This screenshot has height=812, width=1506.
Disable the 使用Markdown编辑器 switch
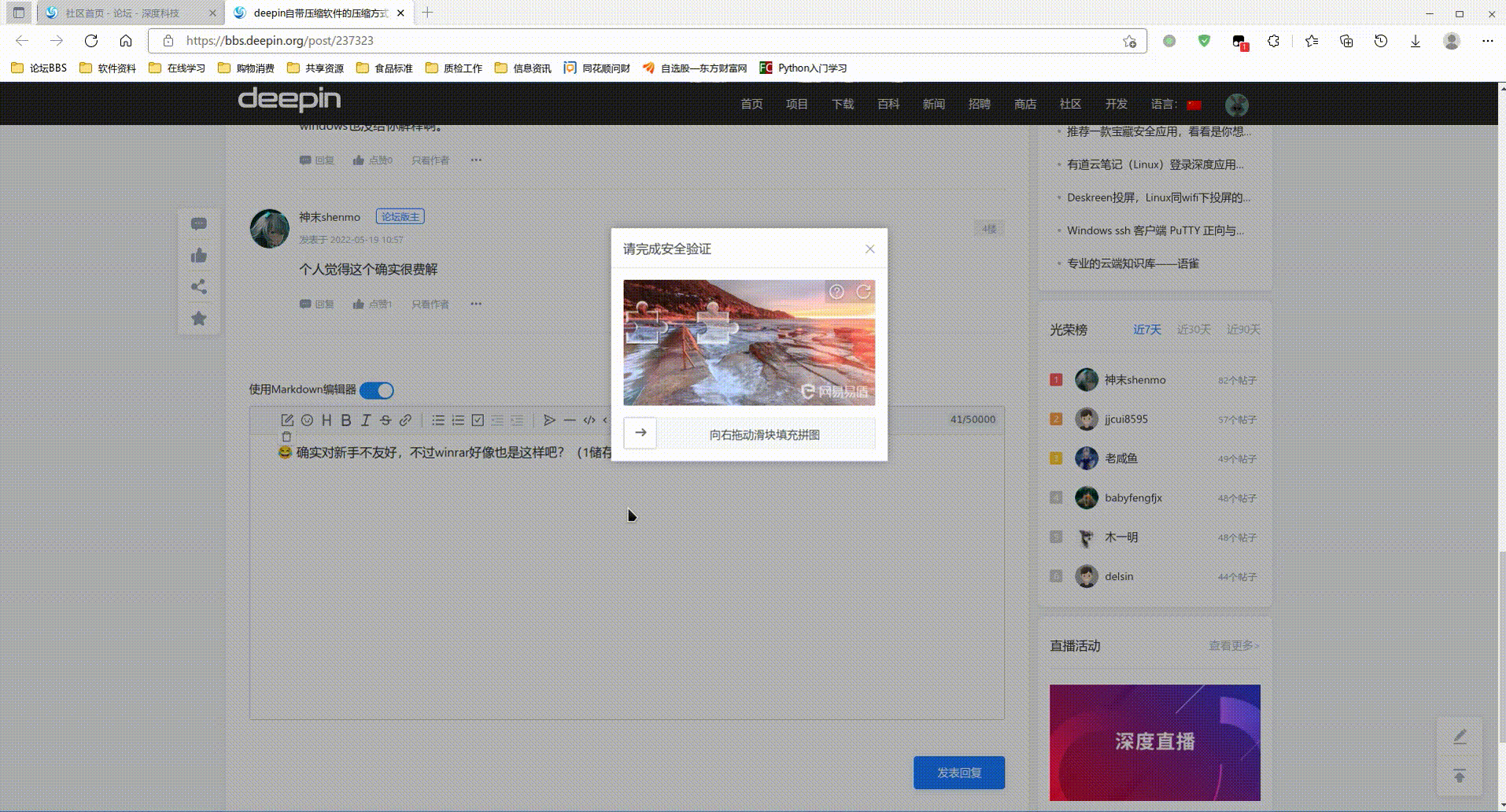click(x=377, y=389)
